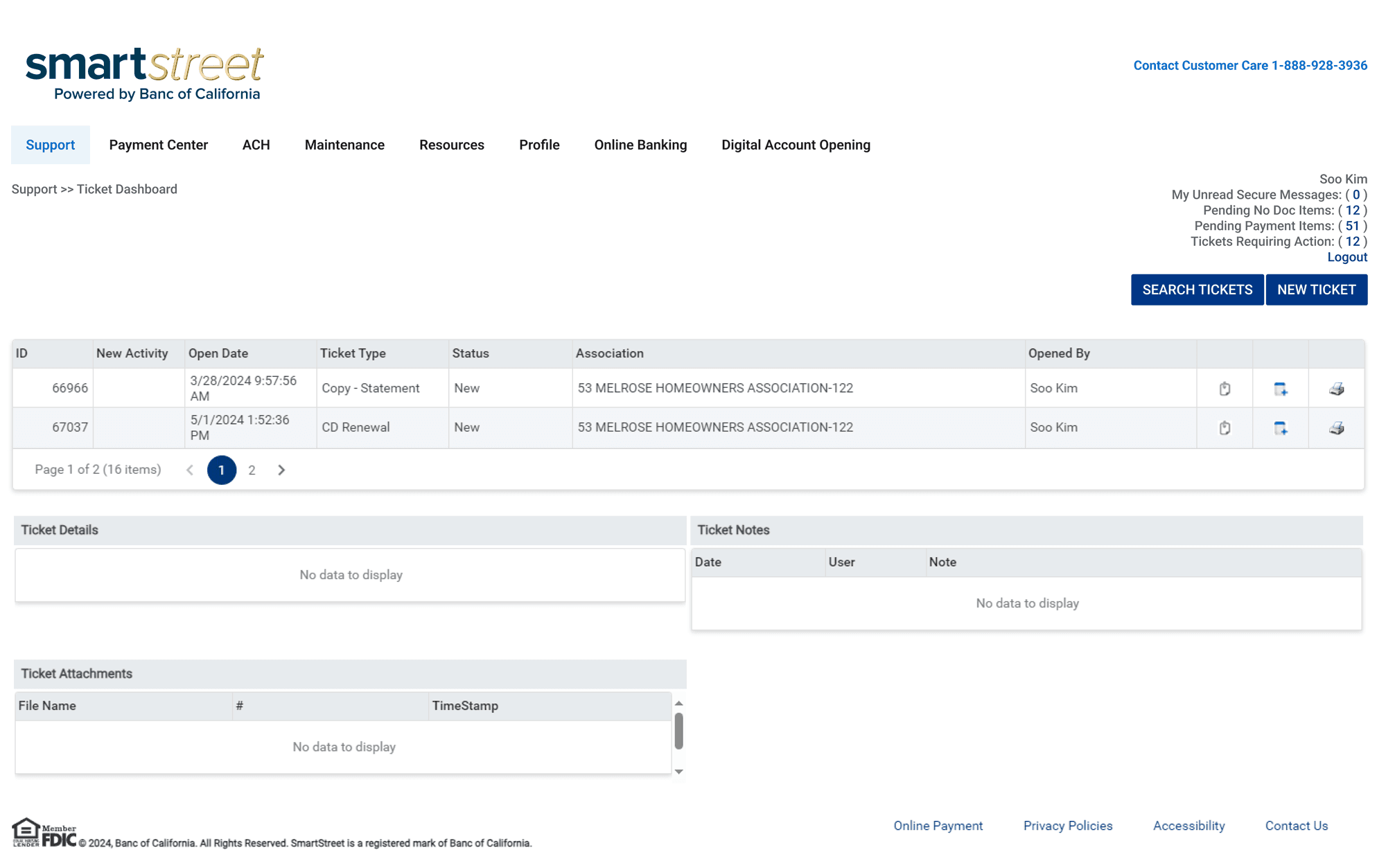Print ticket 66966 using printer icon
This screenshot has width=1386, height=868.
1336,389
